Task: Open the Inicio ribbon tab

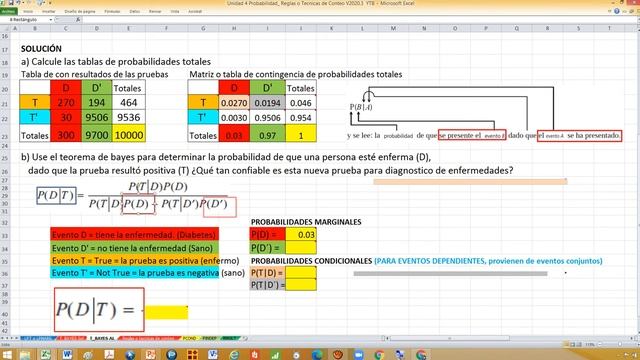Action: 28,11
